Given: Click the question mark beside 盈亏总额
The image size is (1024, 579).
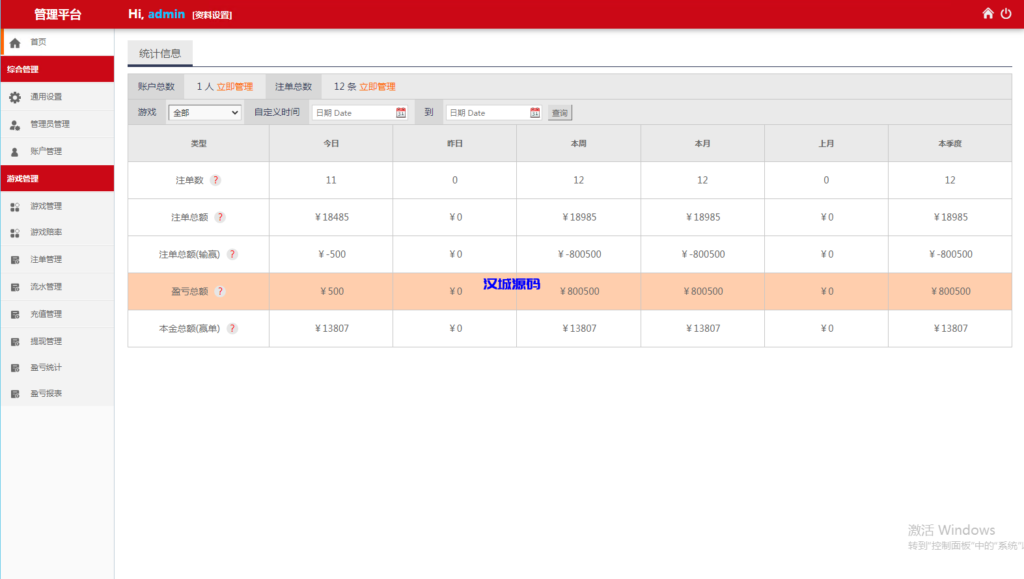Looking at the screenshot, I should click(x=220, y=292).
